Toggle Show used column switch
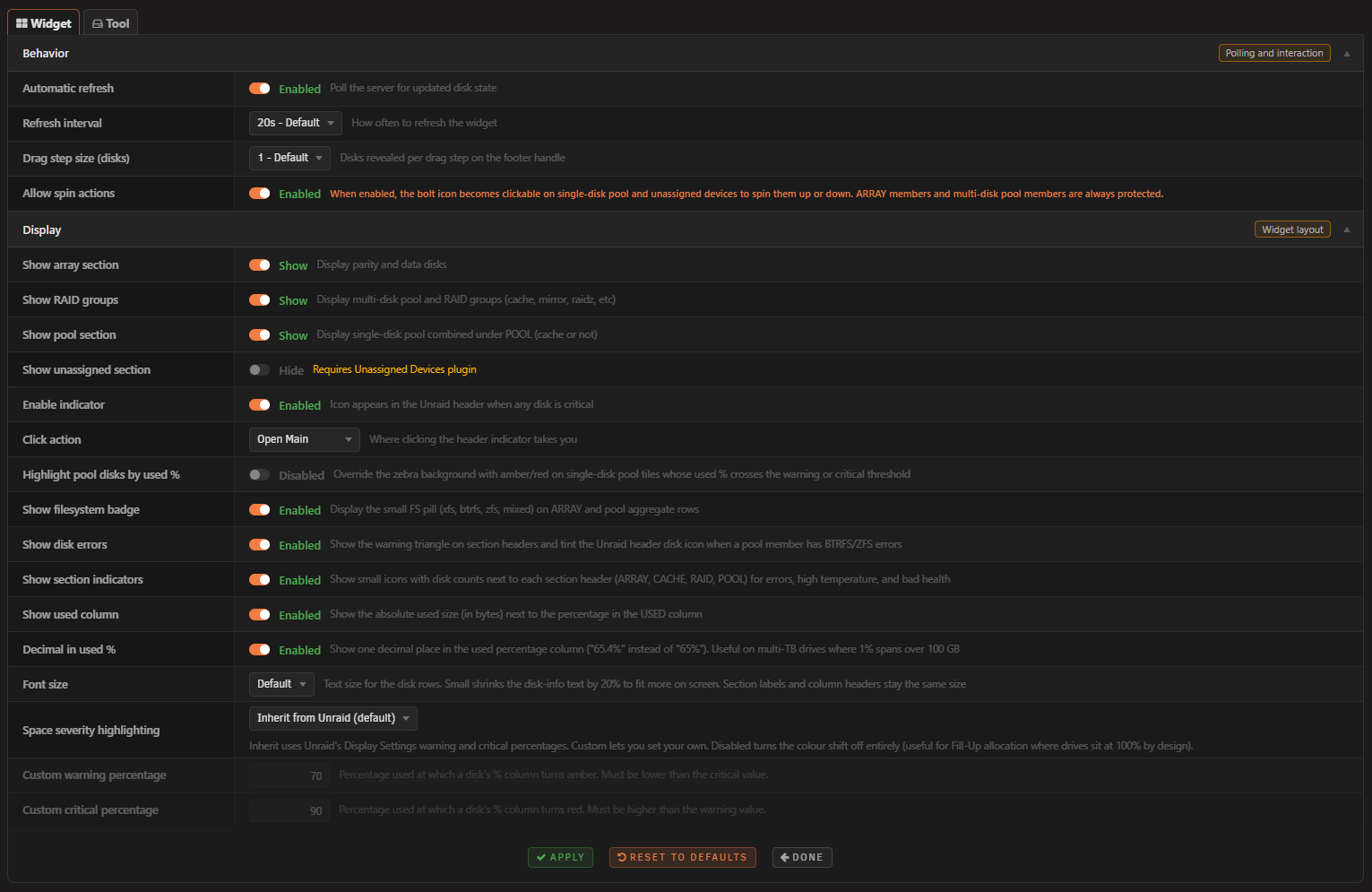1372x892 pixels. point(260,615)
